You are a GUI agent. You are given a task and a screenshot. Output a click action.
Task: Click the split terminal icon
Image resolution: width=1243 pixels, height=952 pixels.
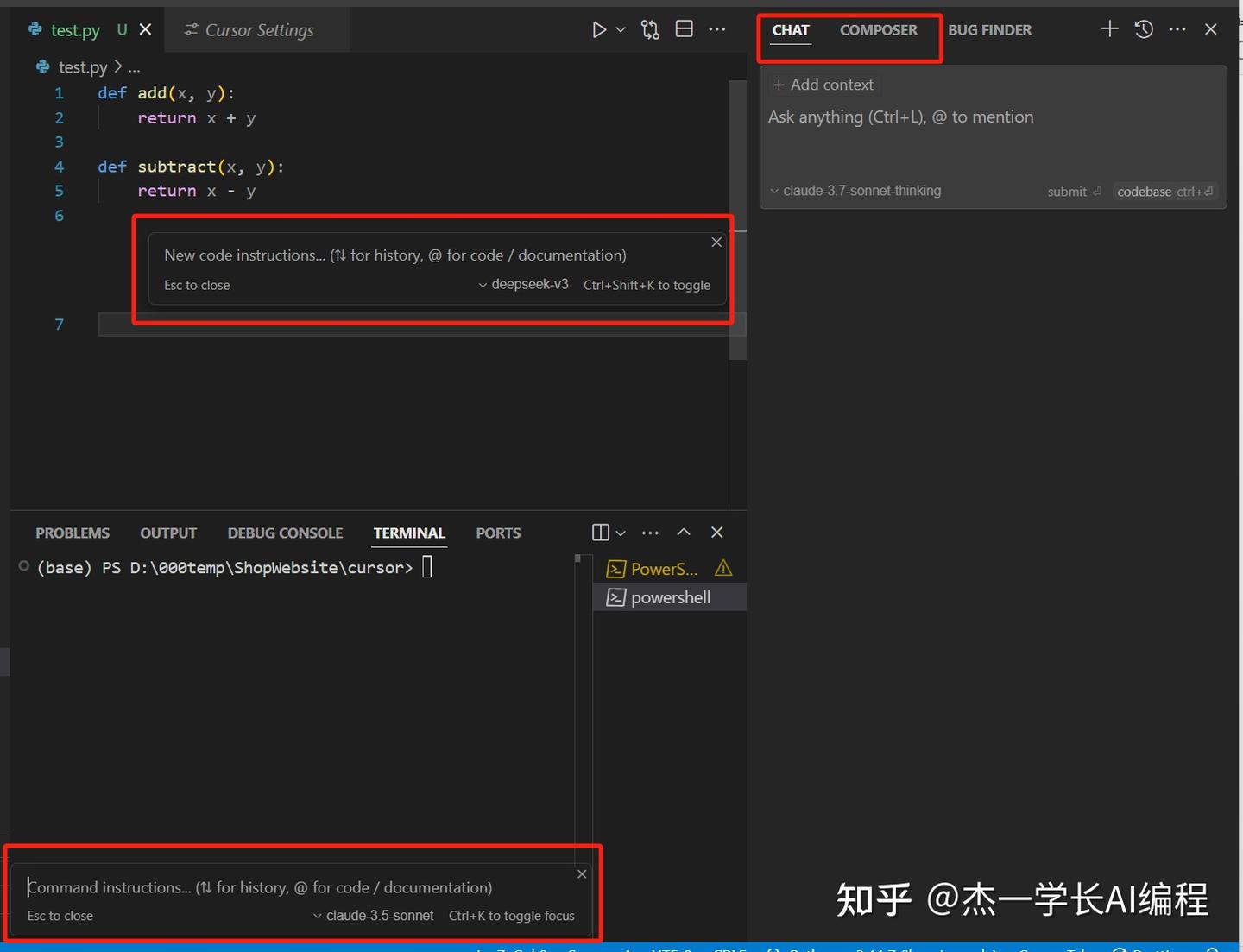point(601,533)
